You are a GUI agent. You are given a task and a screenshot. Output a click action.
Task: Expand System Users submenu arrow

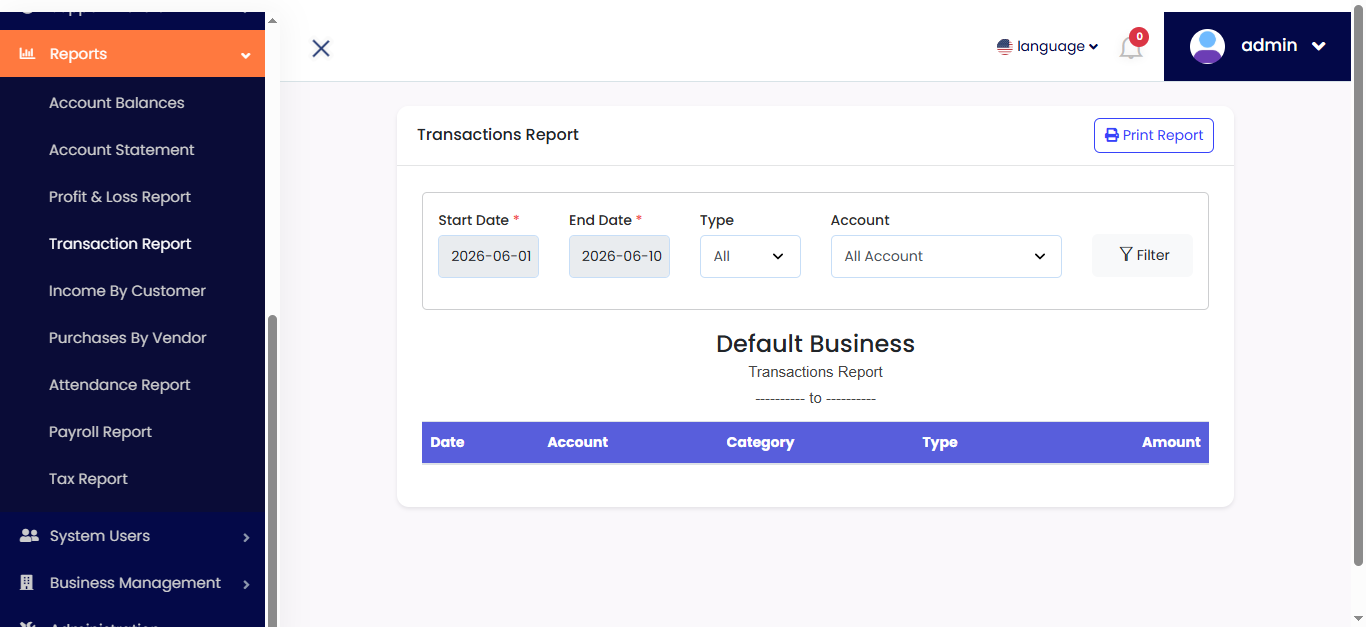(246, 538)
